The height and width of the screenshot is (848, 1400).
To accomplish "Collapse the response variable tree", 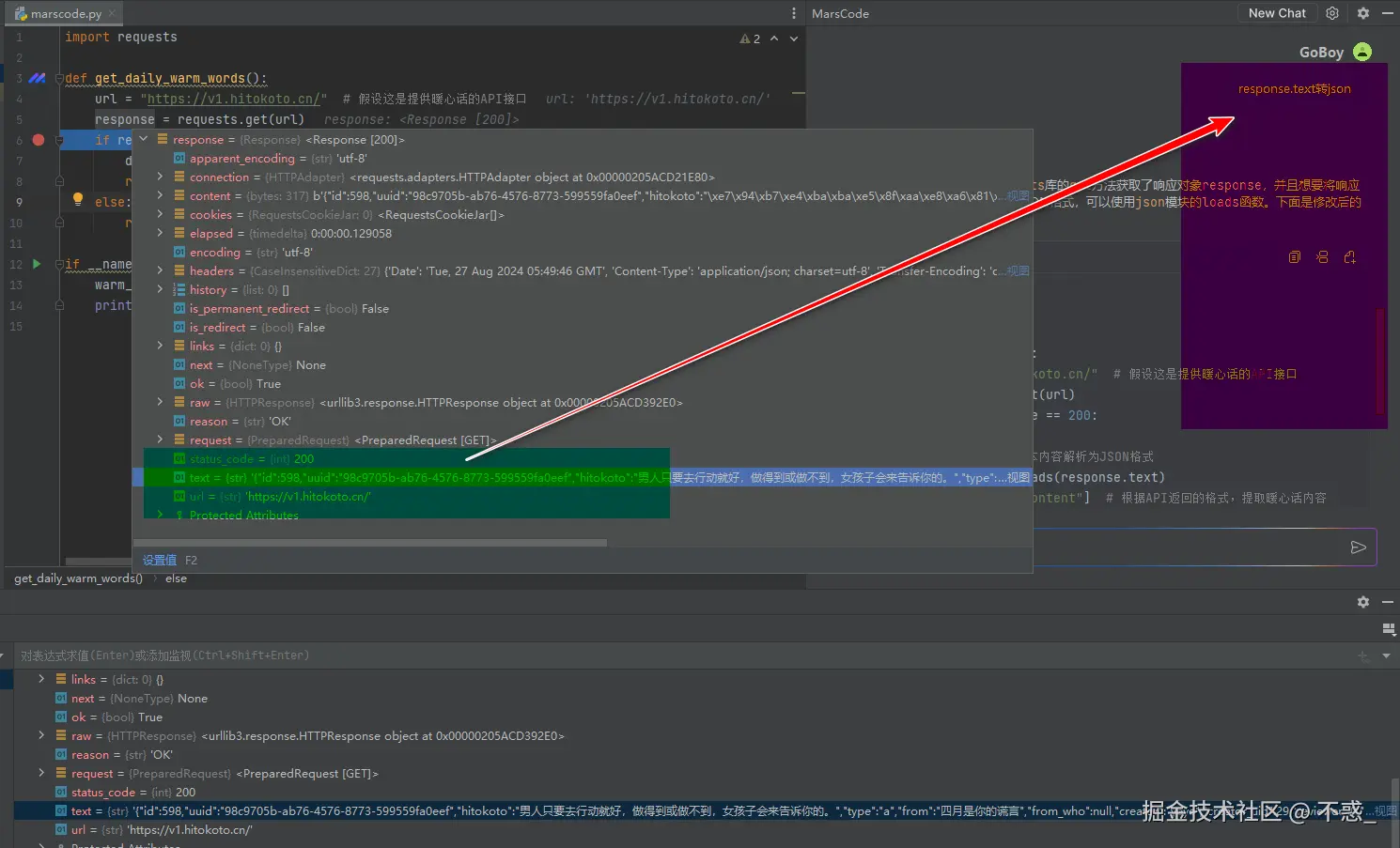I will [x=144, y=139].
